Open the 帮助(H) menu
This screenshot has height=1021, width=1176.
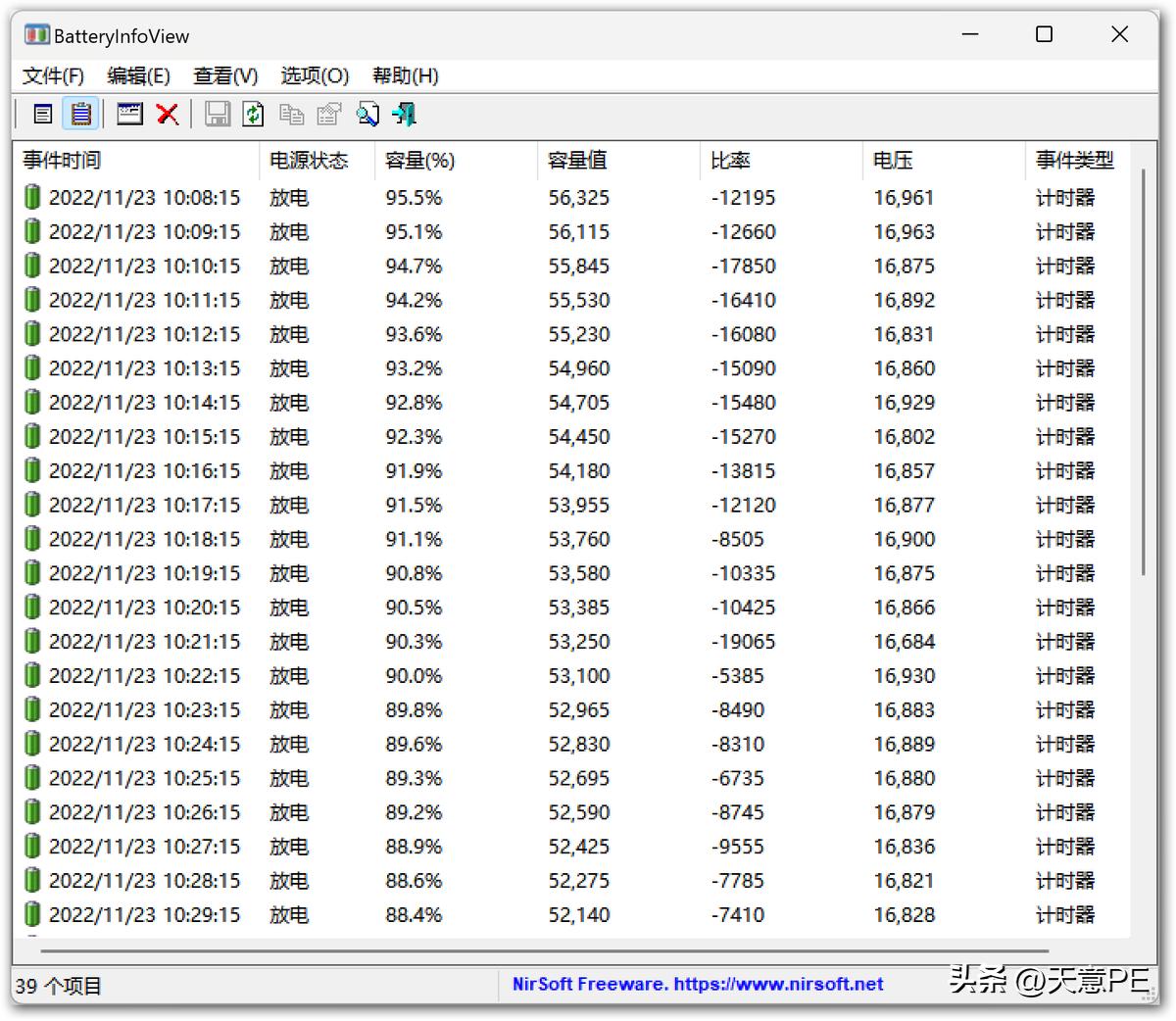coord(404,75)
